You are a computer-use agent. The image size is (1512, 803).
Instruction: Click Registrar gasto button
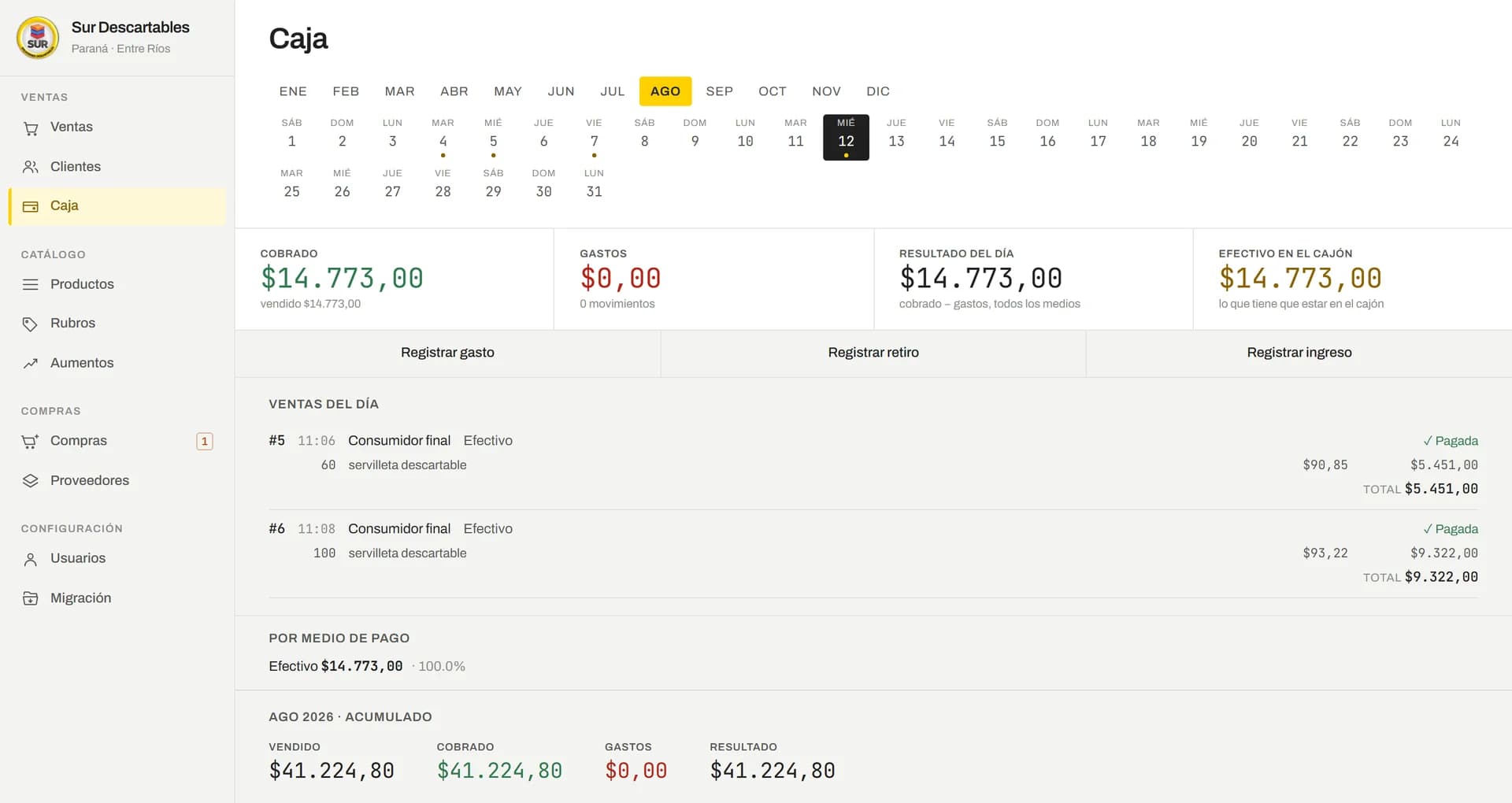(x=447, y=353)
